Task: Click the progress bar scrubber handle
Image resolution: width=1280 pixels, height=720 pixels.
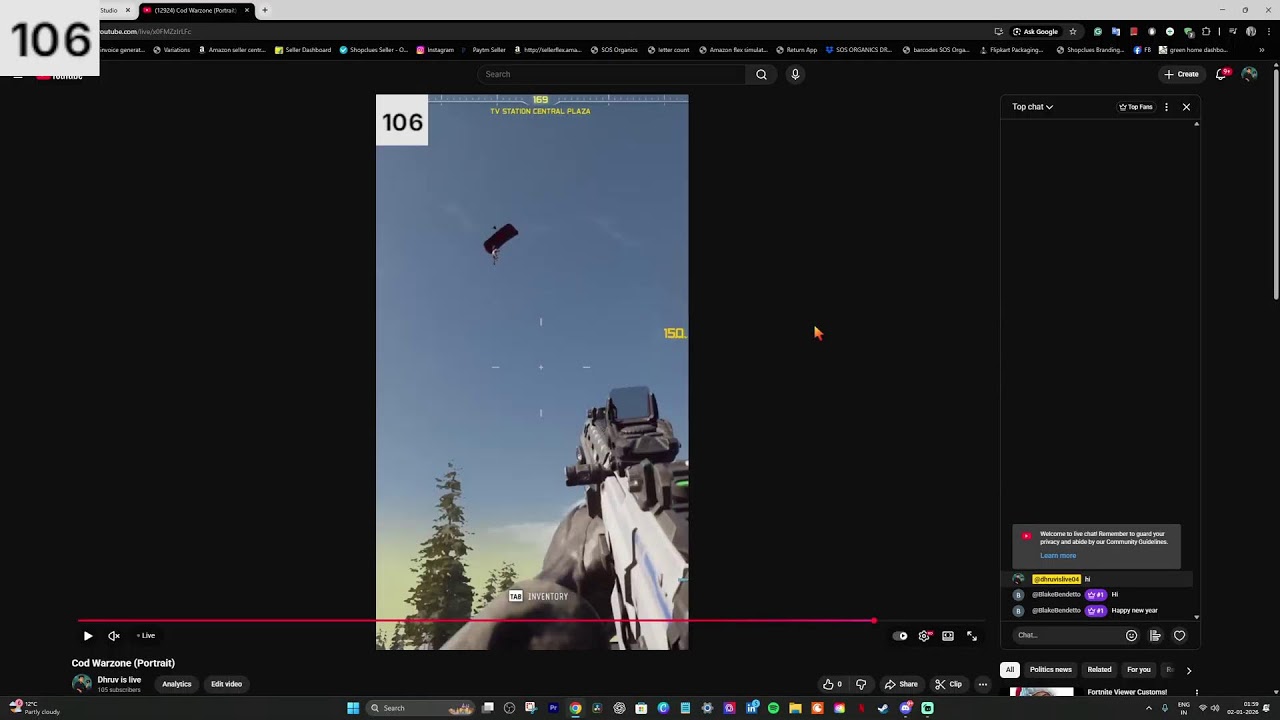Action: click(874, 621)
